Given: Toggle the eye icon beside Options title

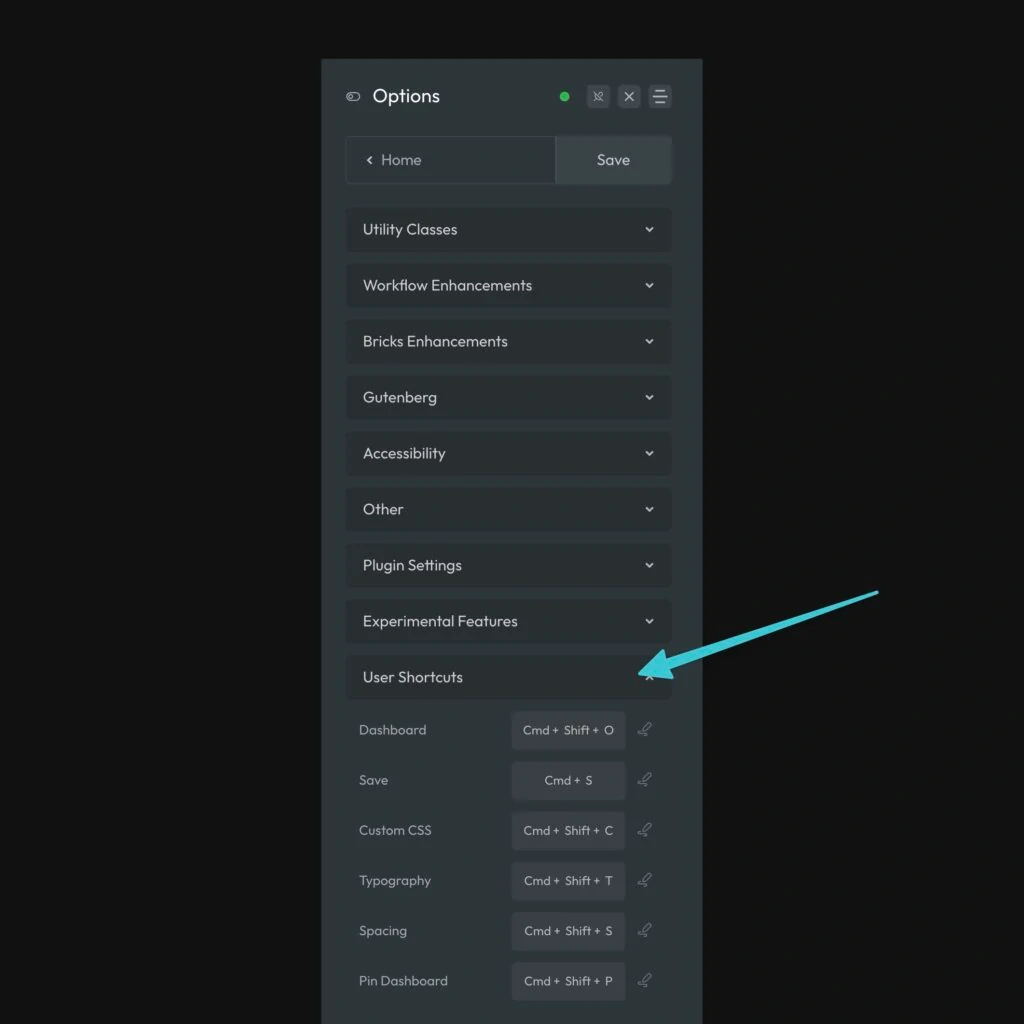Looking at the screenshot, I should coord(352,96).
